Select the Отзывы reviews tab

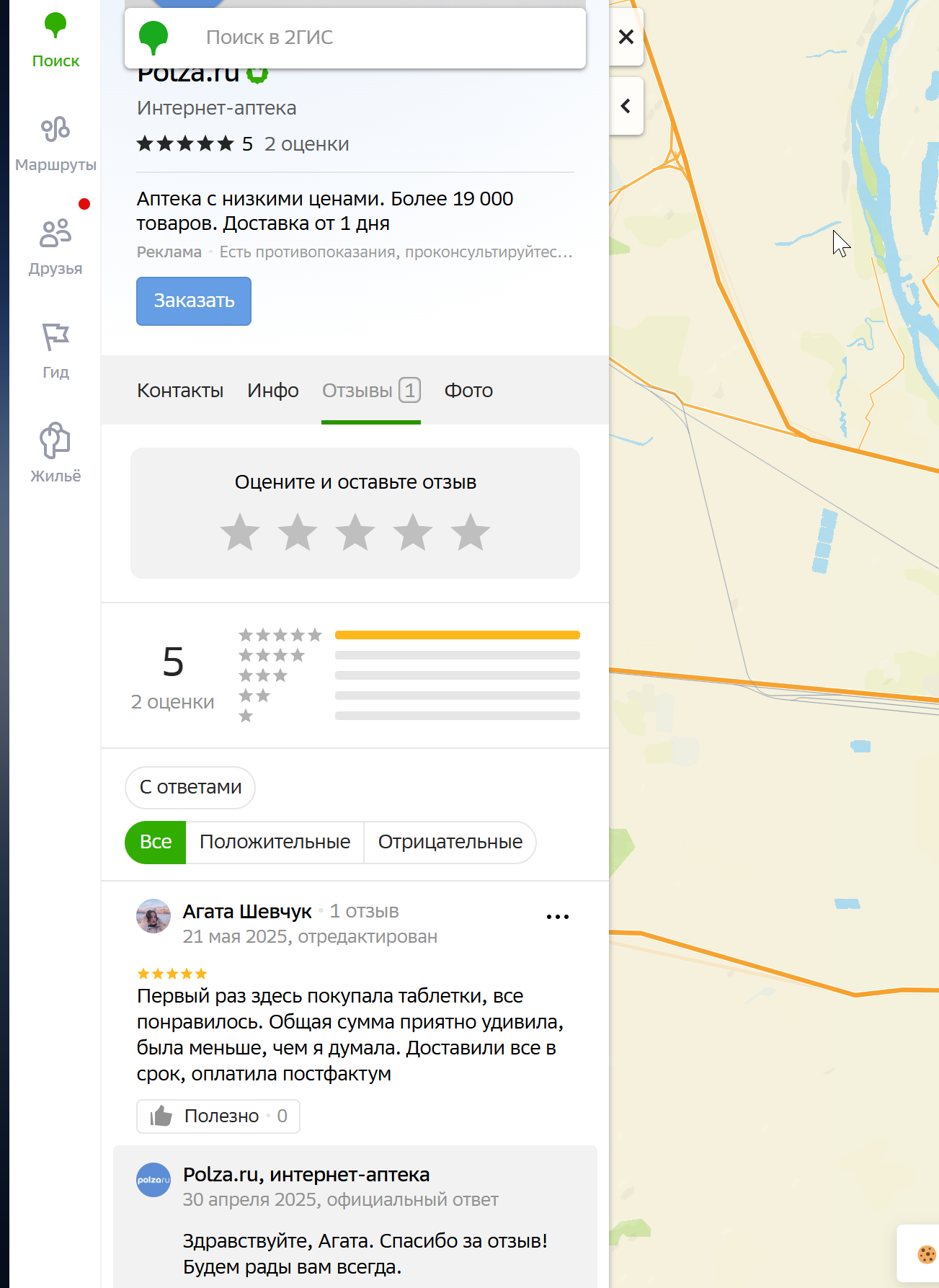pos(371,391)
